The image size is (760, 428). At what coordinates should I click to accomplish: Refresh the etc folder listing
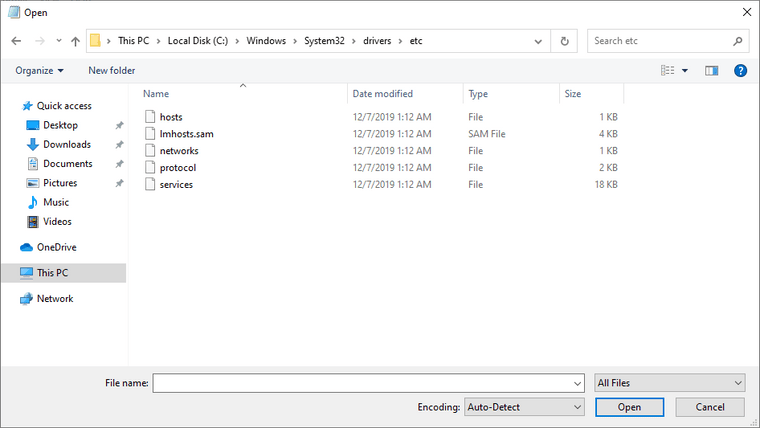[x=564, y=41]
